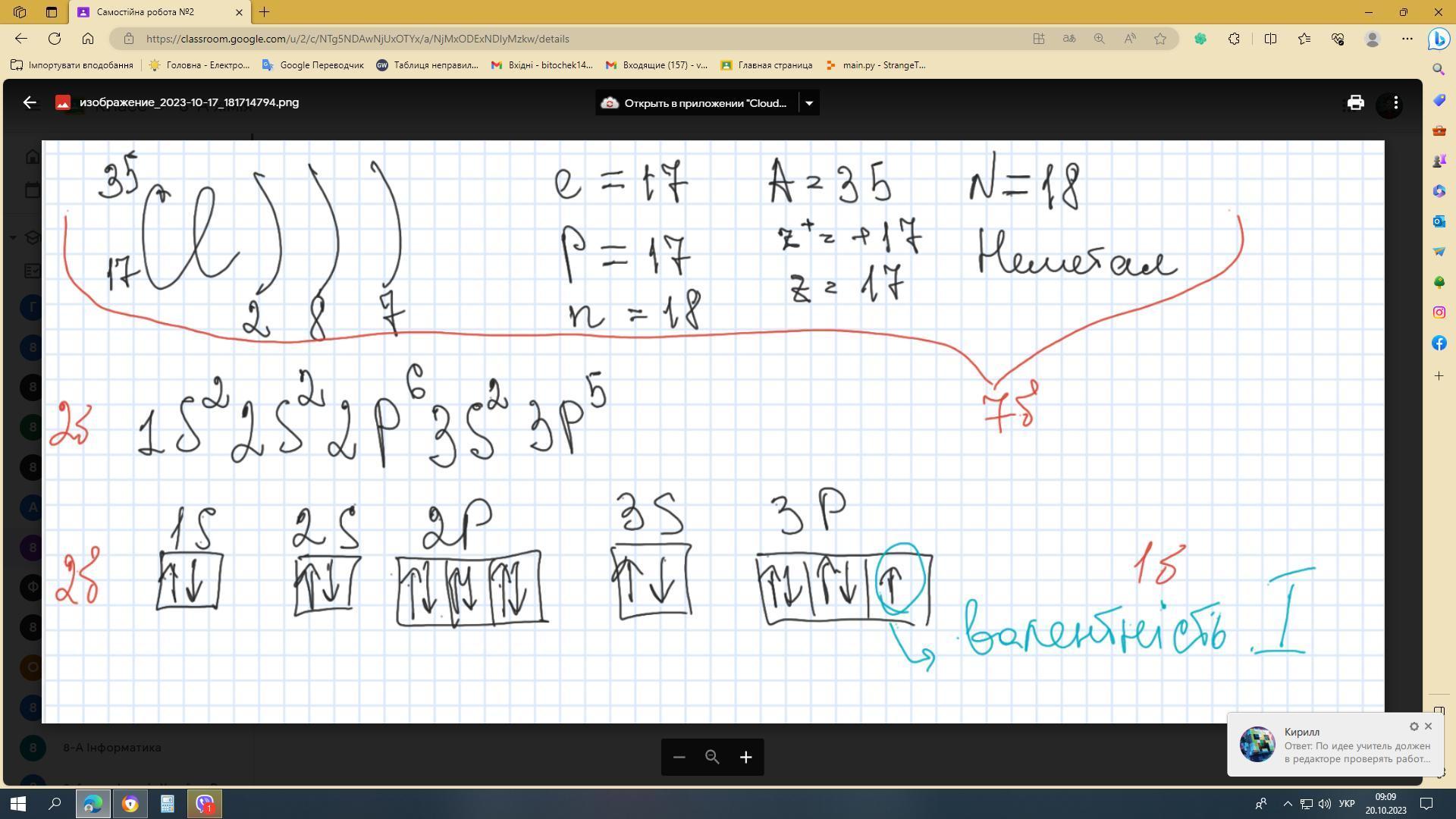
Task: Click the print icon in viewer
Action: click(1355, 103)
